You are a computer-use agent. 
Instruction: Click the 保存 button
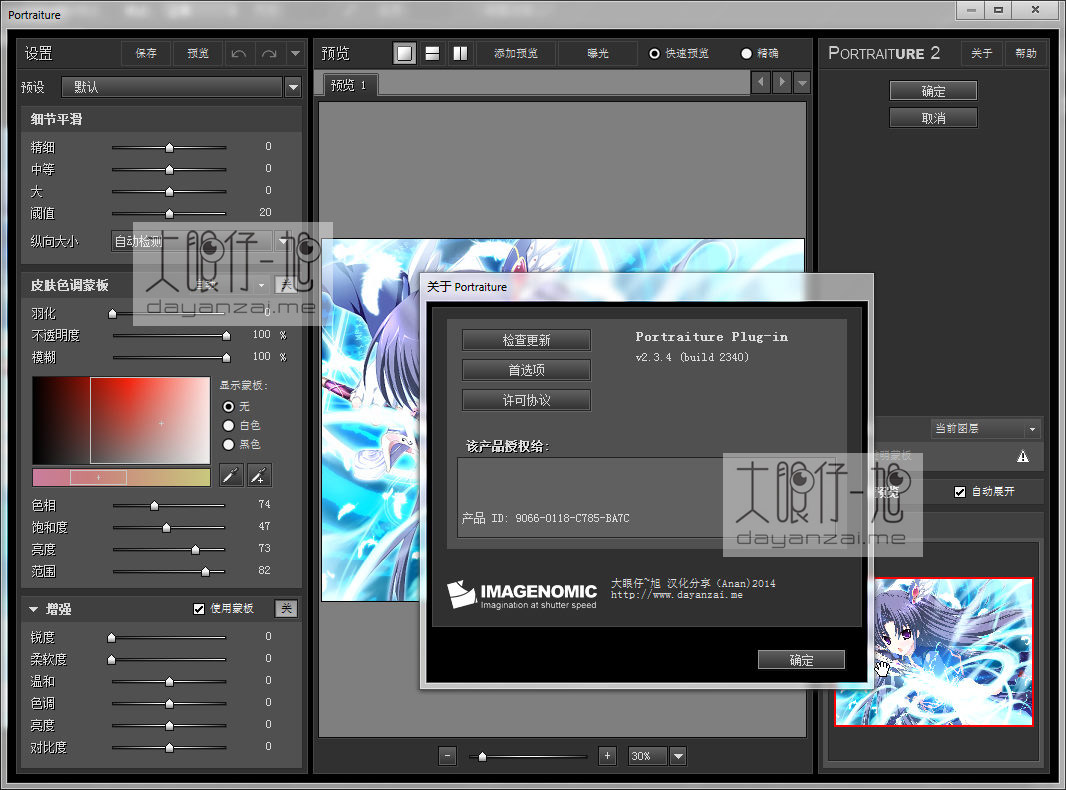pyautogui.click(x=145, y=53)
